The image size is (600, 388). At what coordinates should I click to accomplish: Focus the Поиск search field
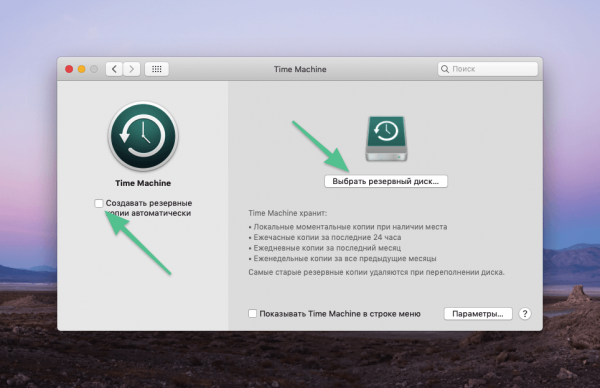coord(488,69)
